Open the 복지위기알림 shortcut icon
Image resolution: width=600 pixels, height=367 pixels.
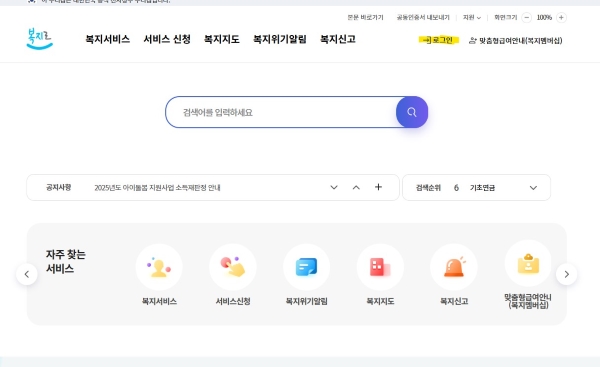click(x=307, y=267)
